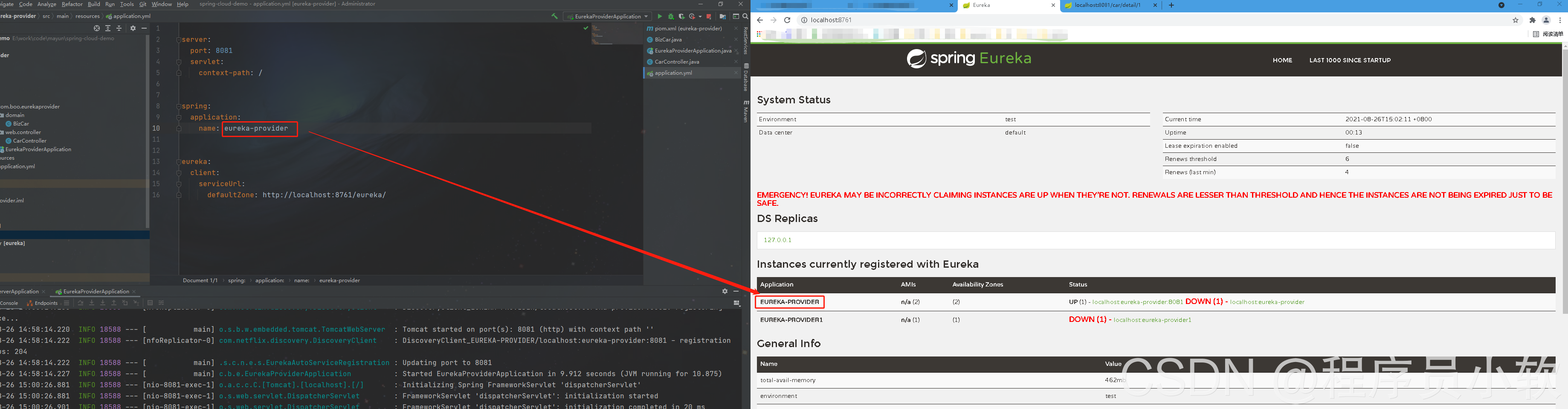Viewport: 1568px width, 409px height.
Task: Open the Refactor menu
Action: [72, 4]
